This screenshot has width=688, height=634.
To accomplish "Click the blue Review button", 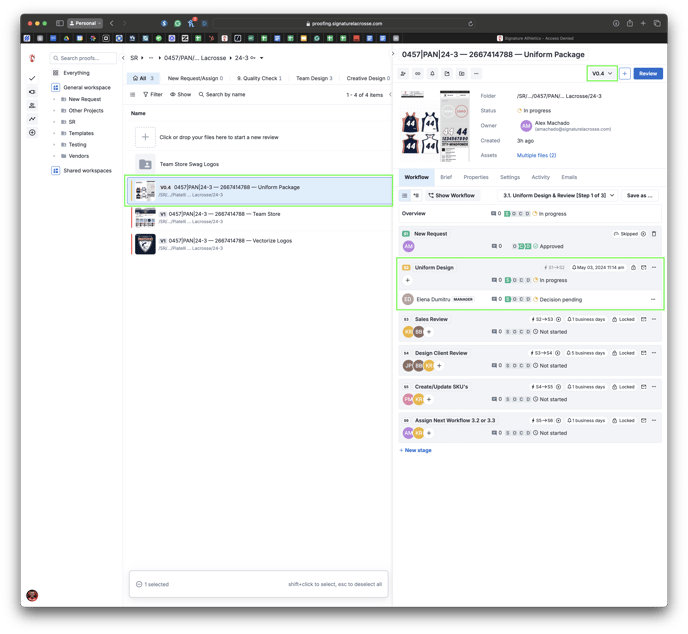I will (647, 74).
